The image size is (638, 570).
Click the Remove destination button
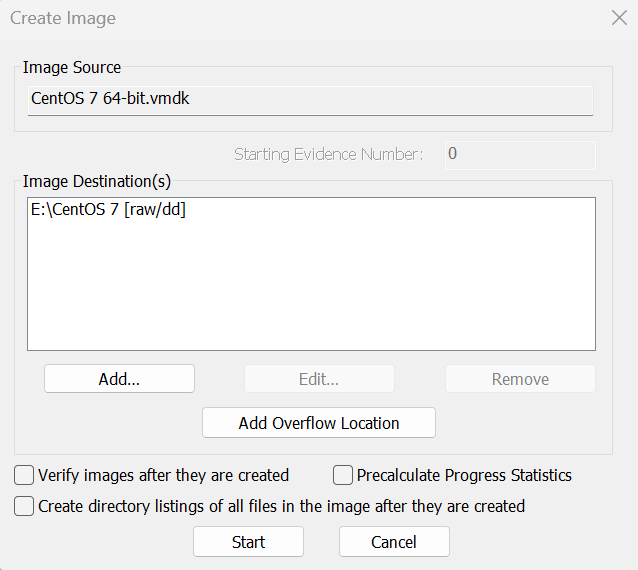(520, 379)
